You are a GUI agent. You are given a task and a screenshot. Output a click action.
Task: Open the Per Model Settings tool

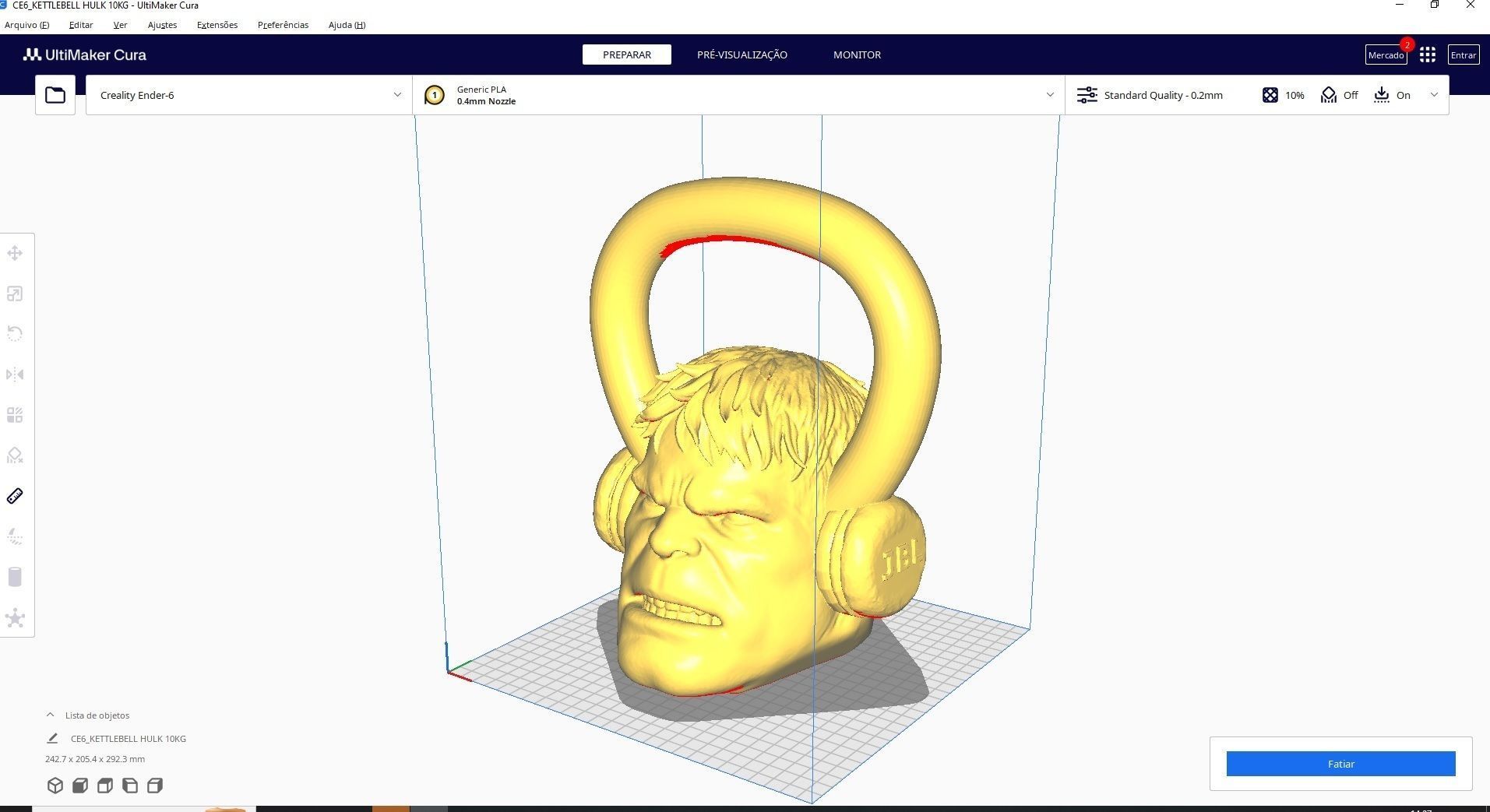[x=15, y=415]
